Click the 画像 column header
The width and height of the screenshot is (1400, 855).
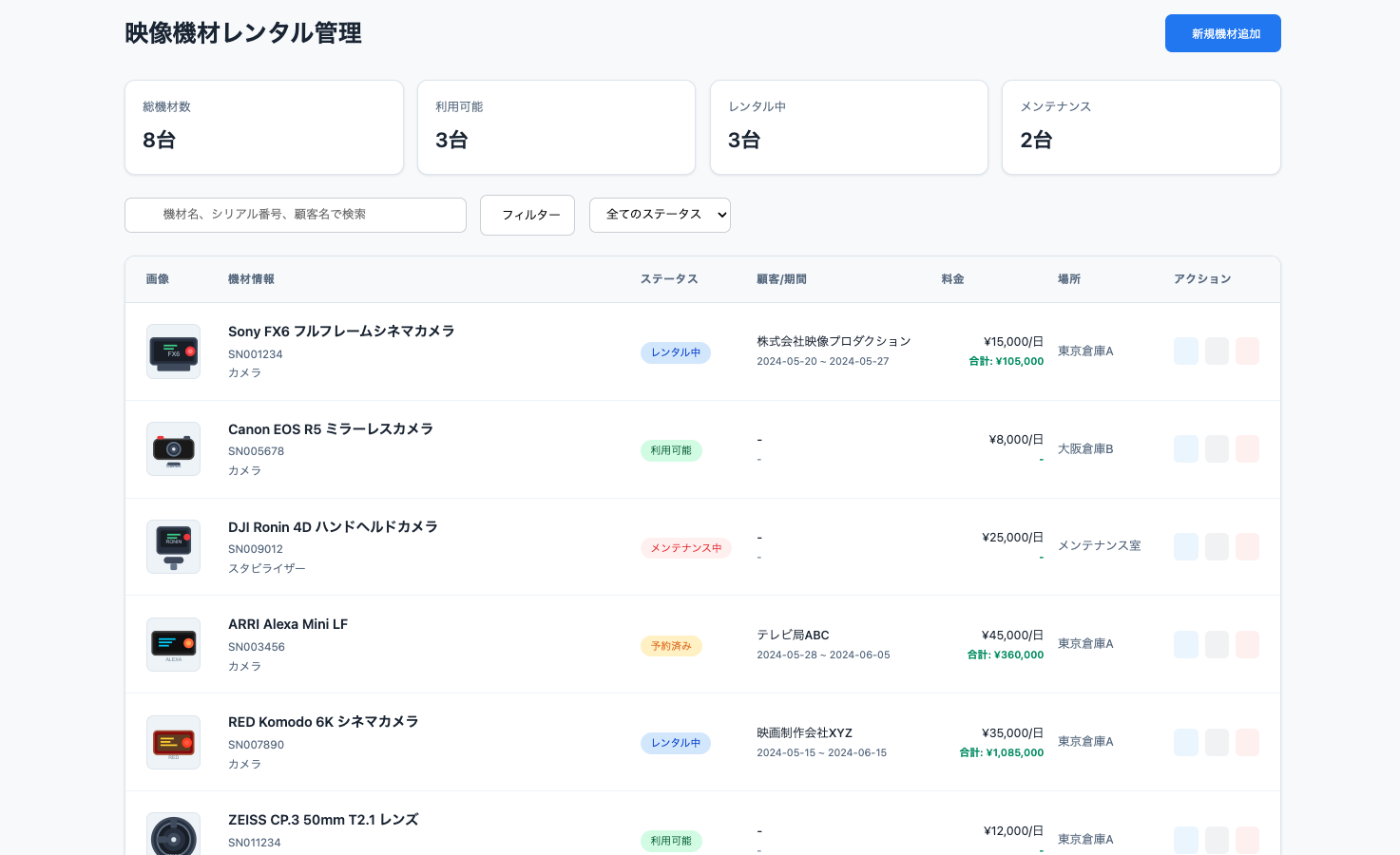coord(158,279)
